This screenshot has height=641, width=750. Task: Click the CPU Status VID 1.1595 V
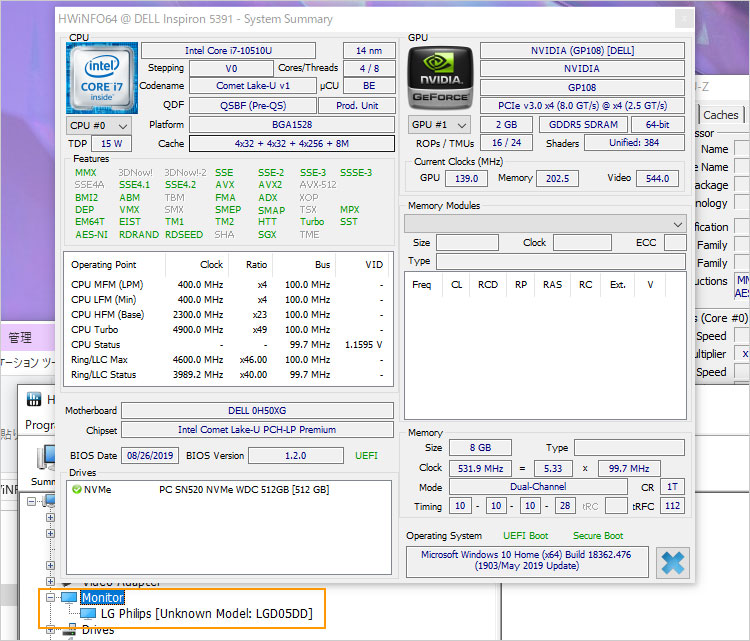point(363,345)
